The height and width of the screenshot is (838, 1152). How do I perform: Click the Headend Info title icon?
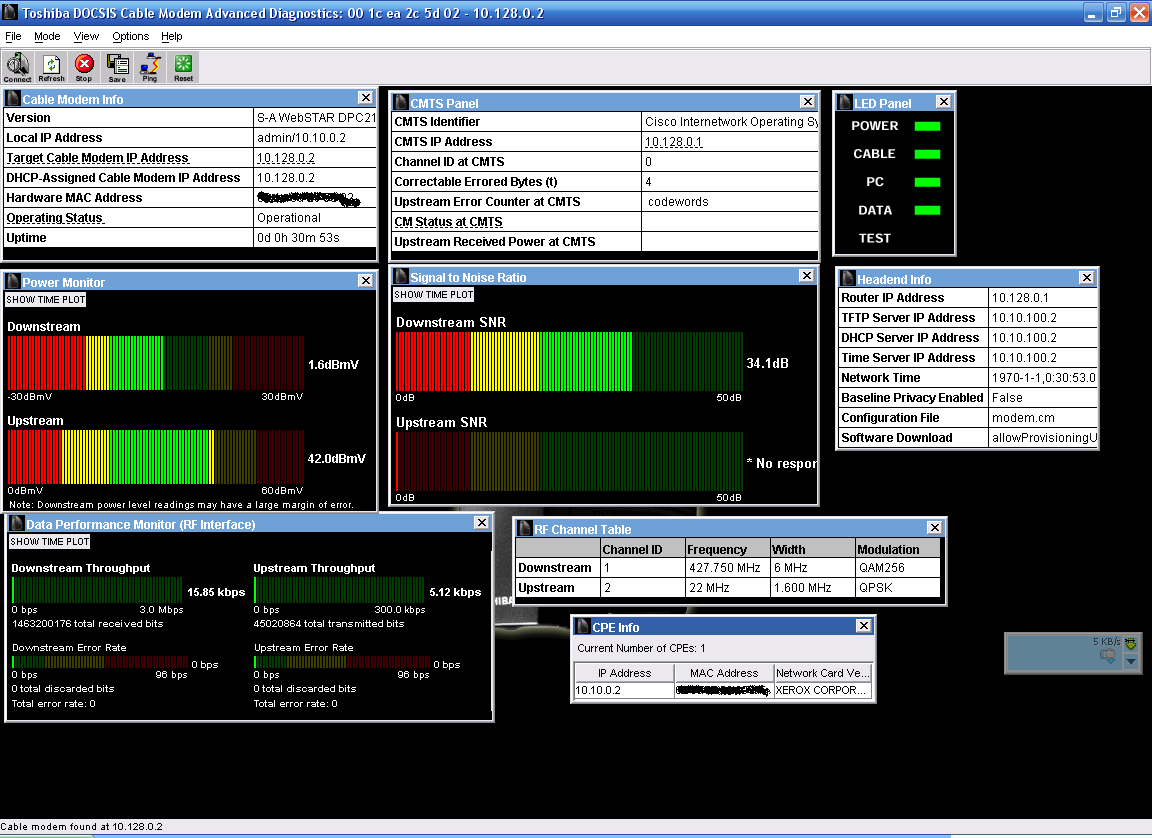click(848, 278)
